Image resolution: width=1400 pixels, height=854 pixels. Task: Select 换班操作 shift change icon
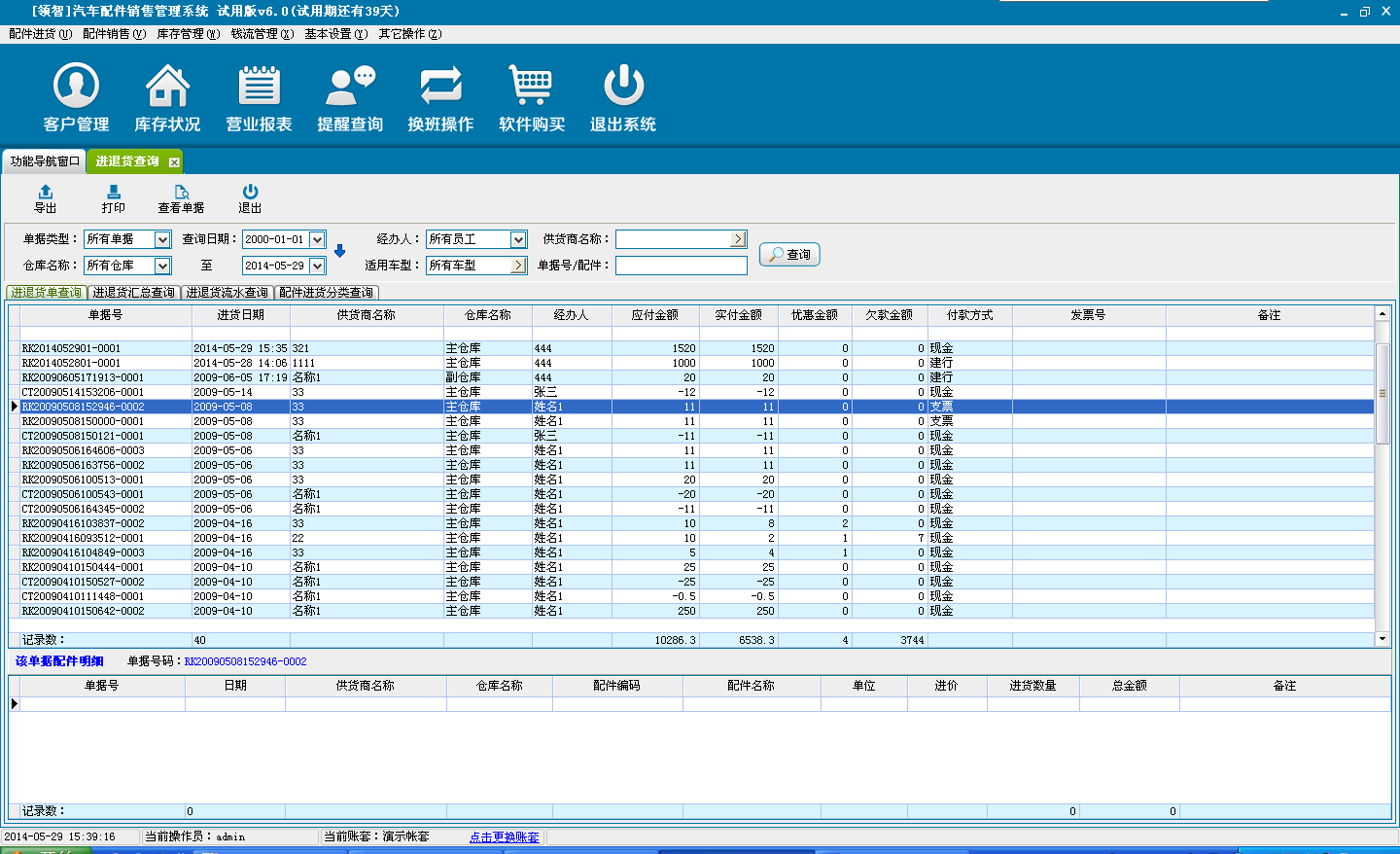(x=440, y=87)
